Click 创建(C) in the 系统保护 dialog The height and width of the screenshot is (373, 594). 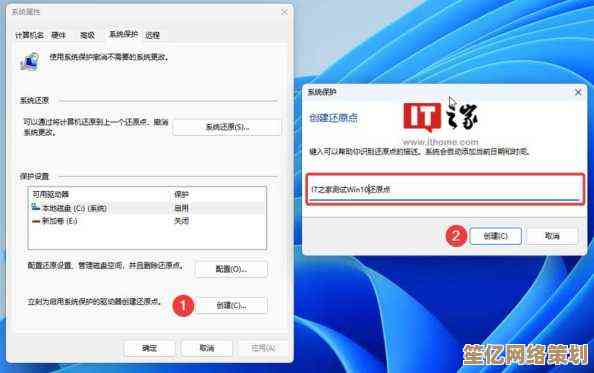(496, 236)
